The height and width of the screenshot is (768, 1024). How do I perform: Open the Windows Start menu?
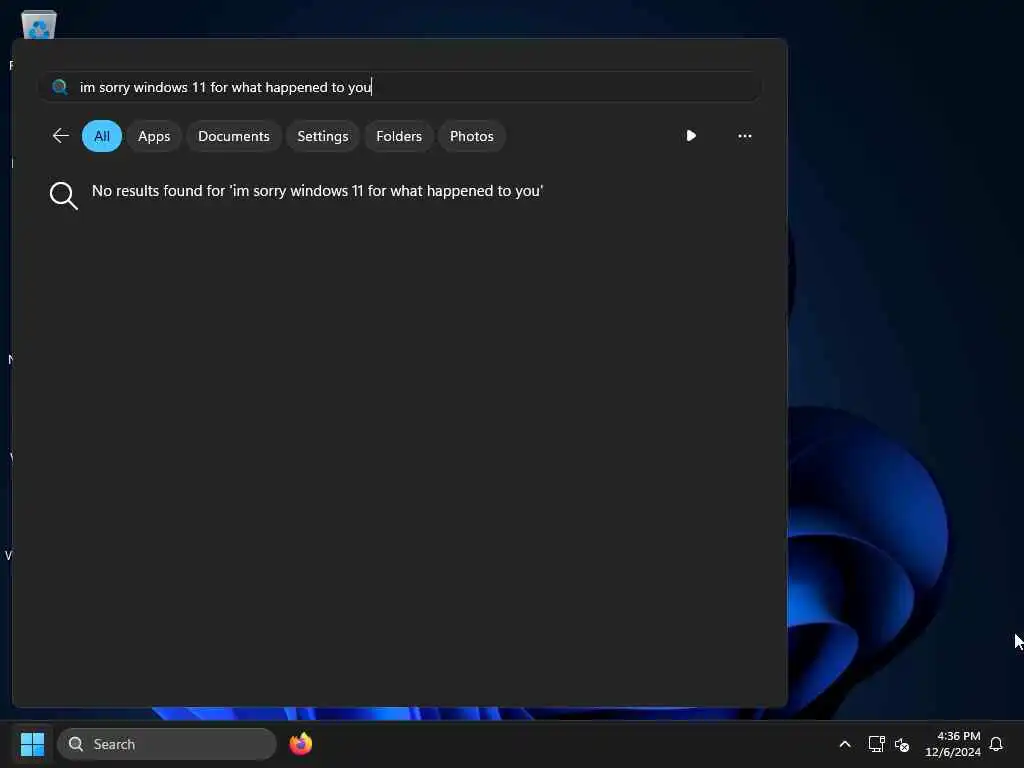point(32,744)
